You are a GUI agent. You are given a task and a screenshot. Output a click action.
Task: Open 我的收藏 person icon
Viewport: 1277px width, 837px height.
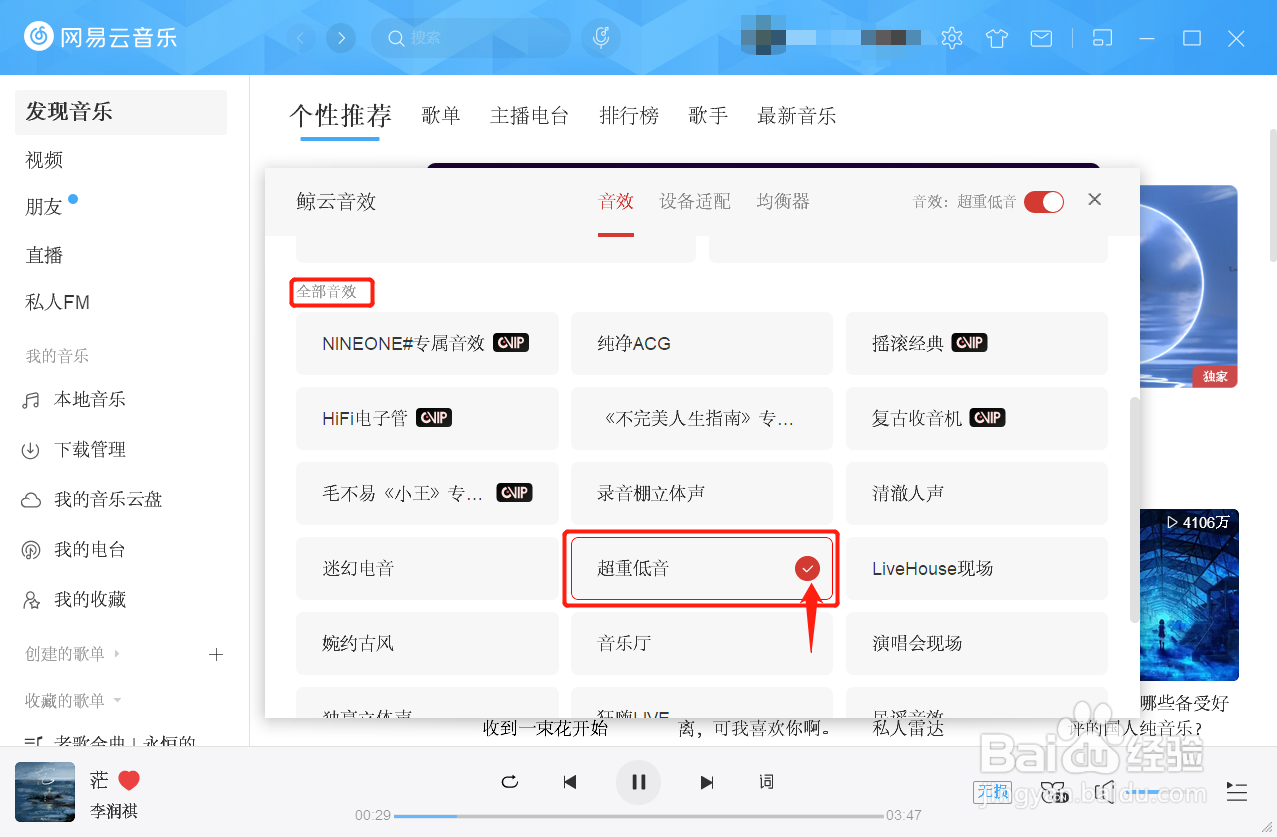(x=31, y=600)
